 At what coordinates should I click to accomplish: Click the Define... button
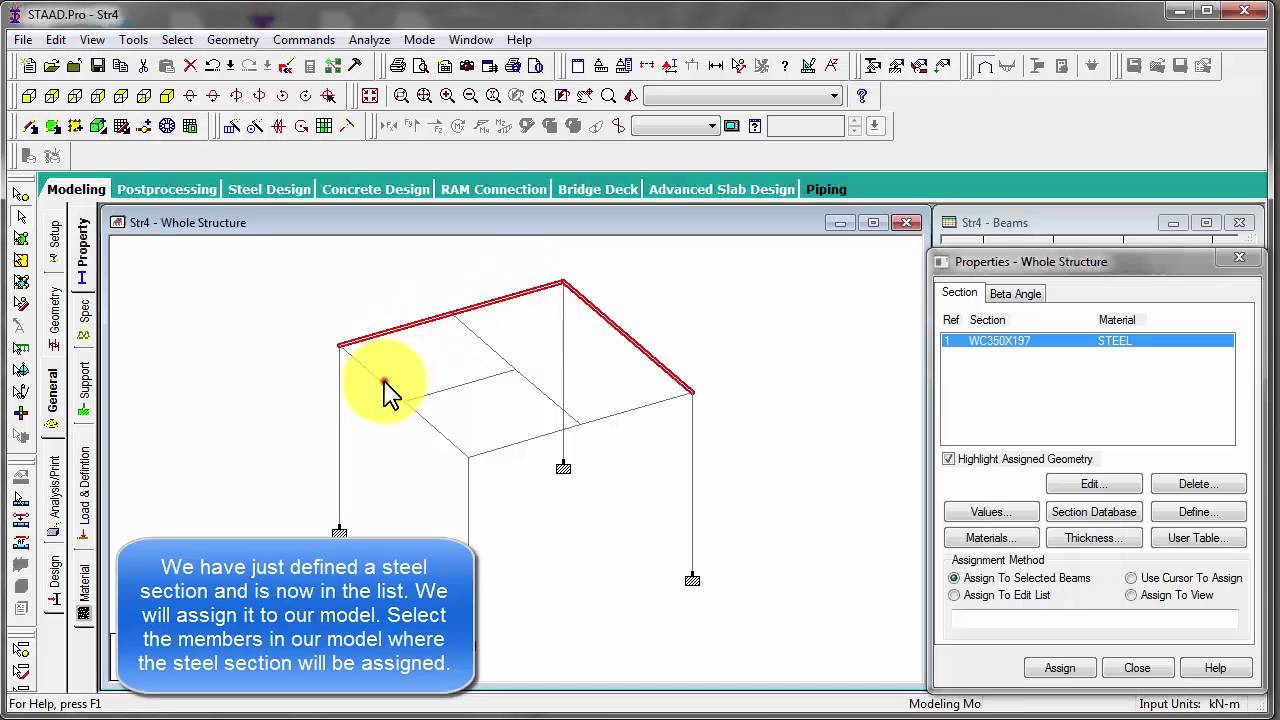coord(1198,512)
